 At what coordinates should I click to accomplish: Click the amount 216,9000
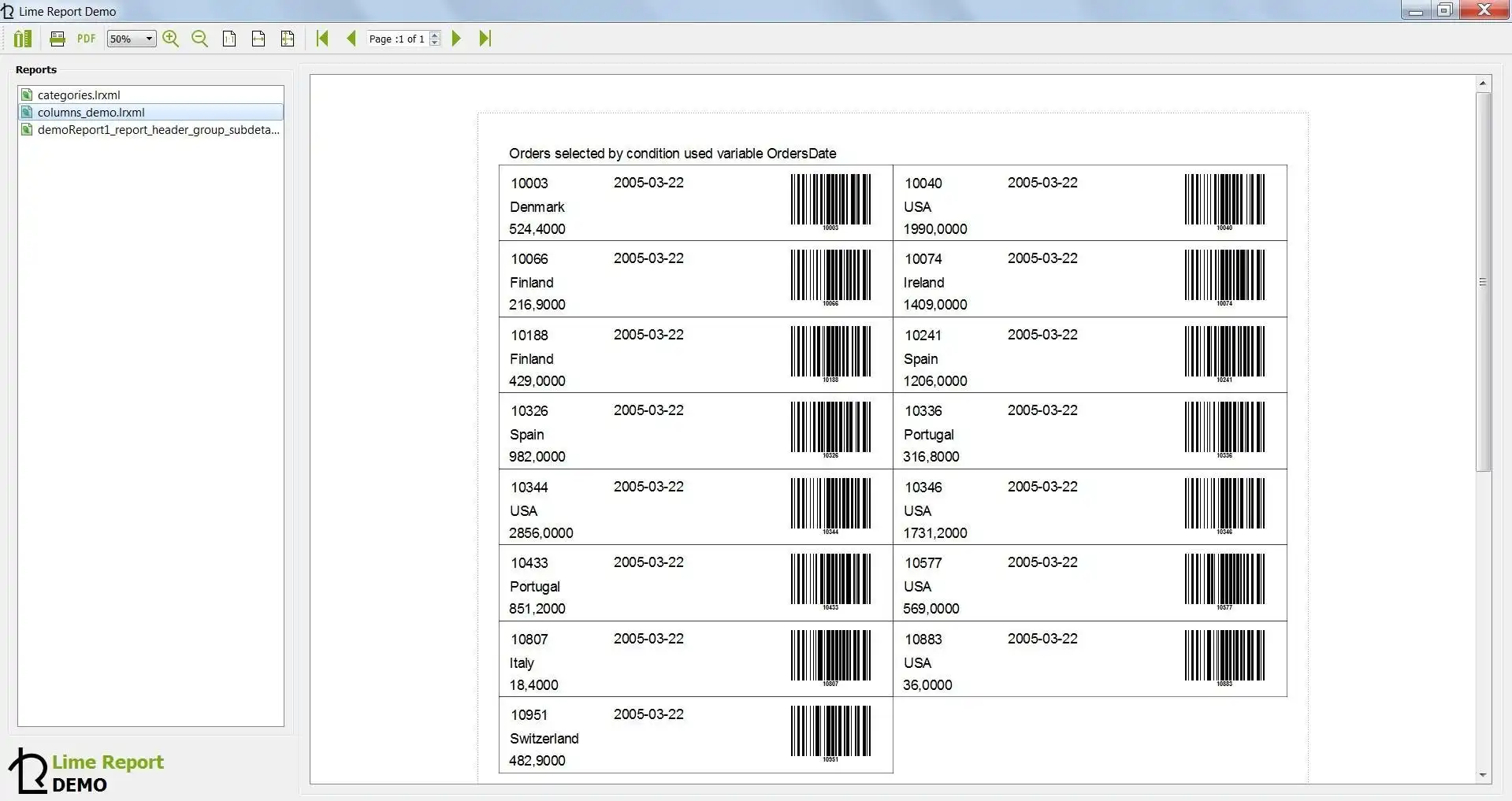(537, 305)
